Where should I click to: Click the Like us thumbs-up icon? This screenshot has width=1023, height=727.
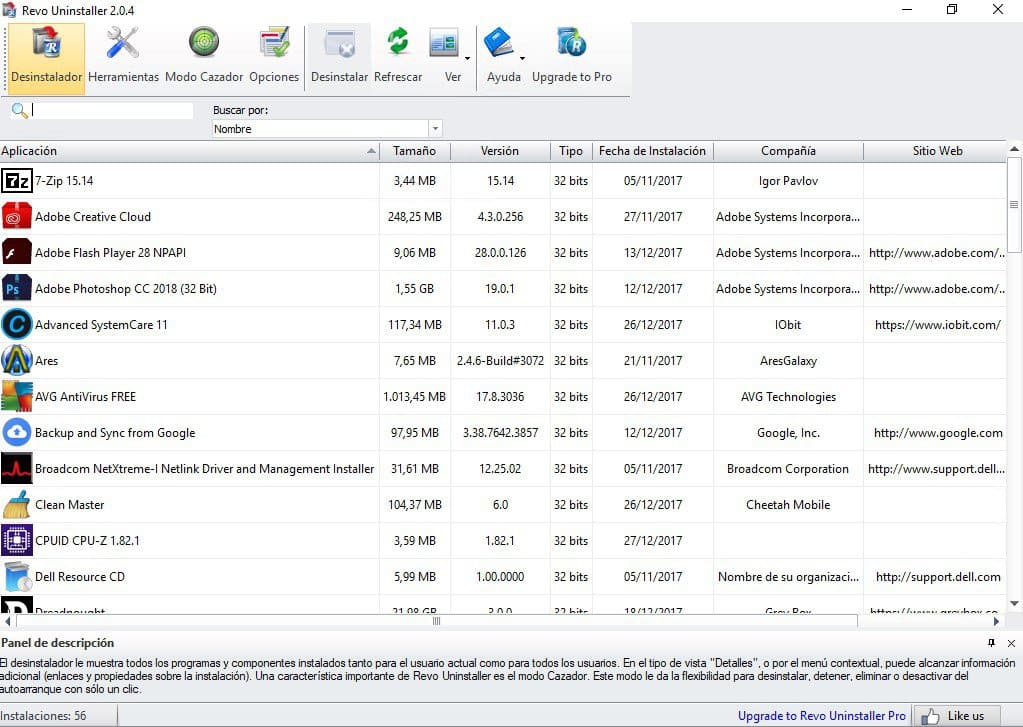[x=929, y=717]
